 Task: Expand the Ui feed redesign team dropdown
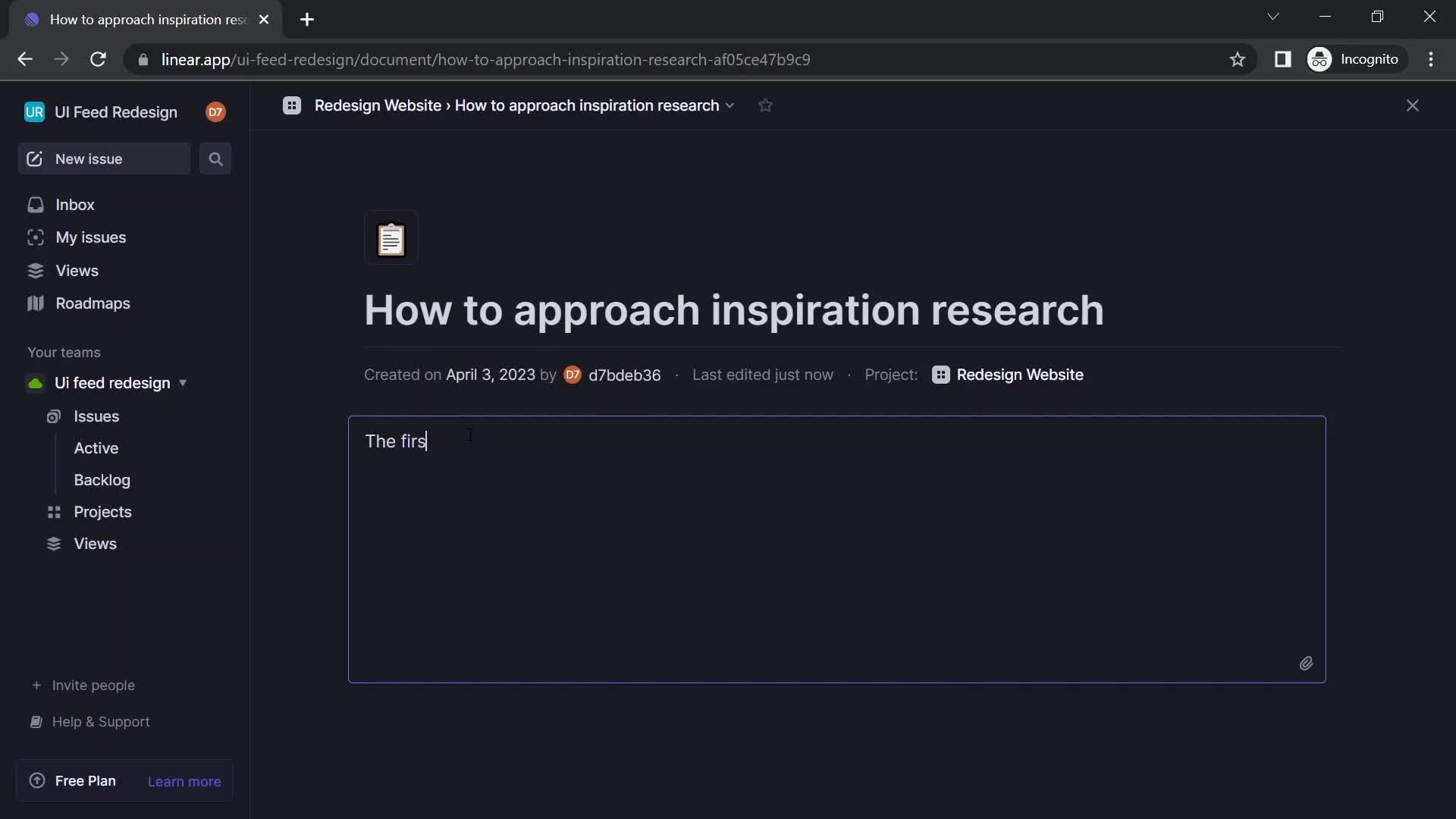[184, 383]
